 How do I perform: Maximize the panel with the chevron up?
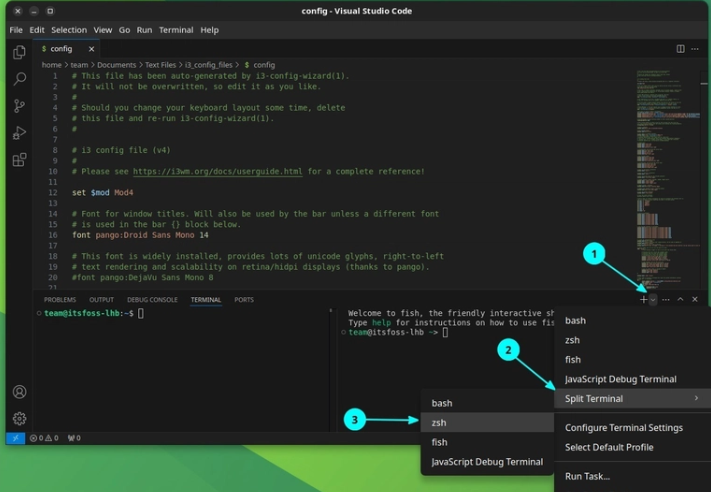pyautogui.click(x=680, y=299)
